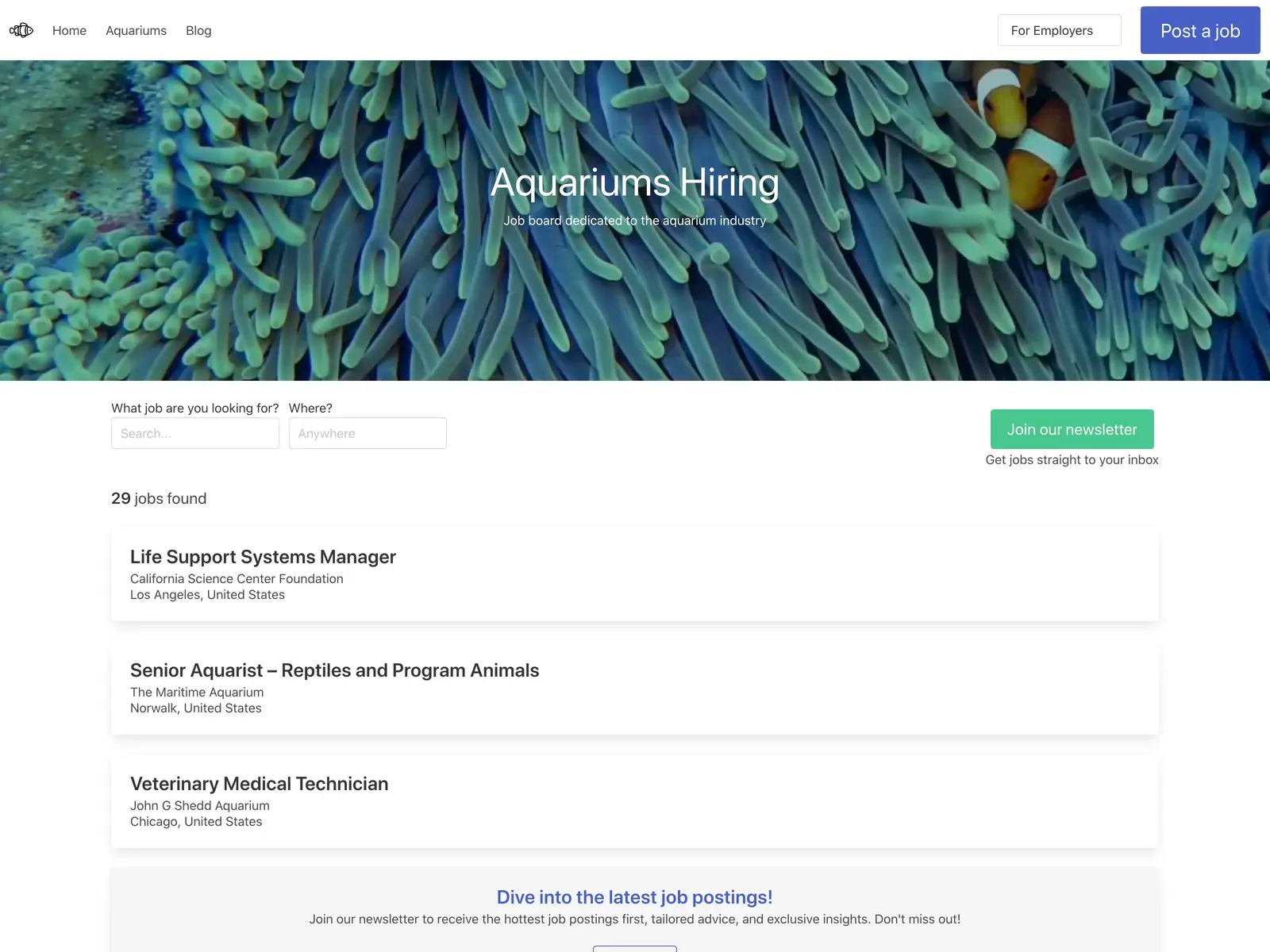This screenshot has height=952, width=1270.
Task: Click the job board tagline text
Action: pyautogui.click(x=635, y=221)
